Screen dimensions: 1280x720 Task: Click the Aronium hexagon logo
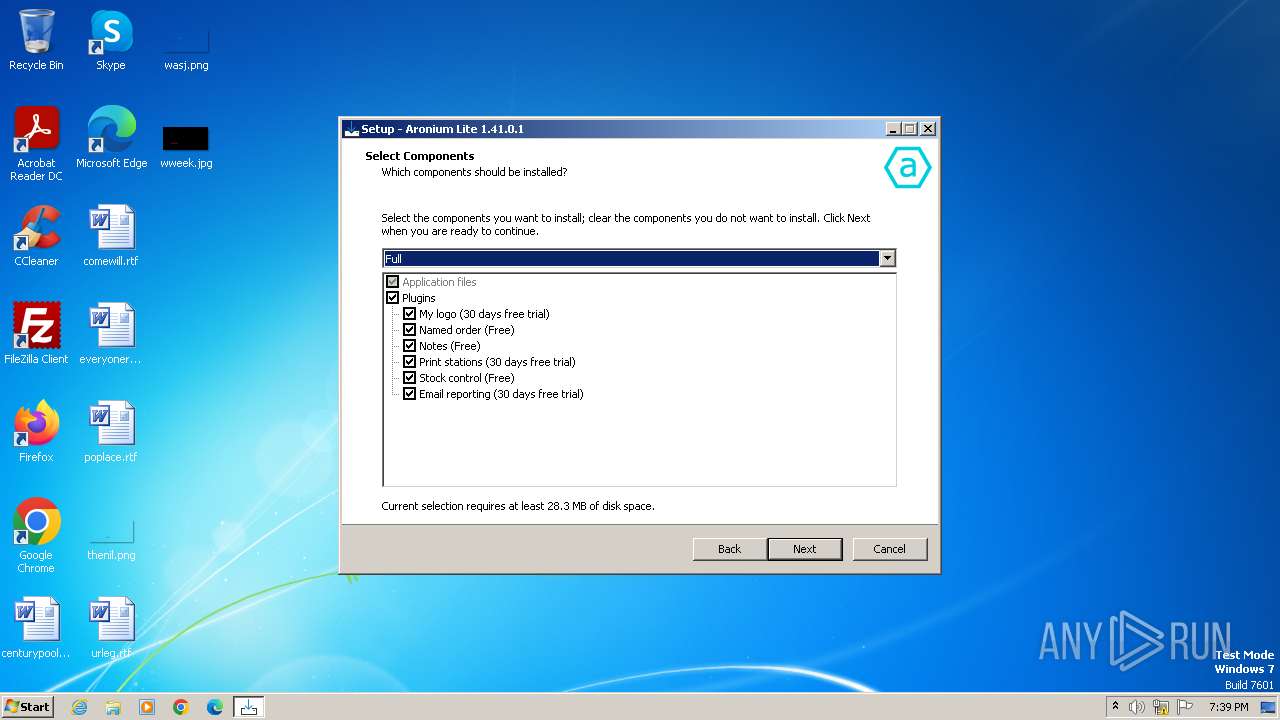(x=907, y=168)
